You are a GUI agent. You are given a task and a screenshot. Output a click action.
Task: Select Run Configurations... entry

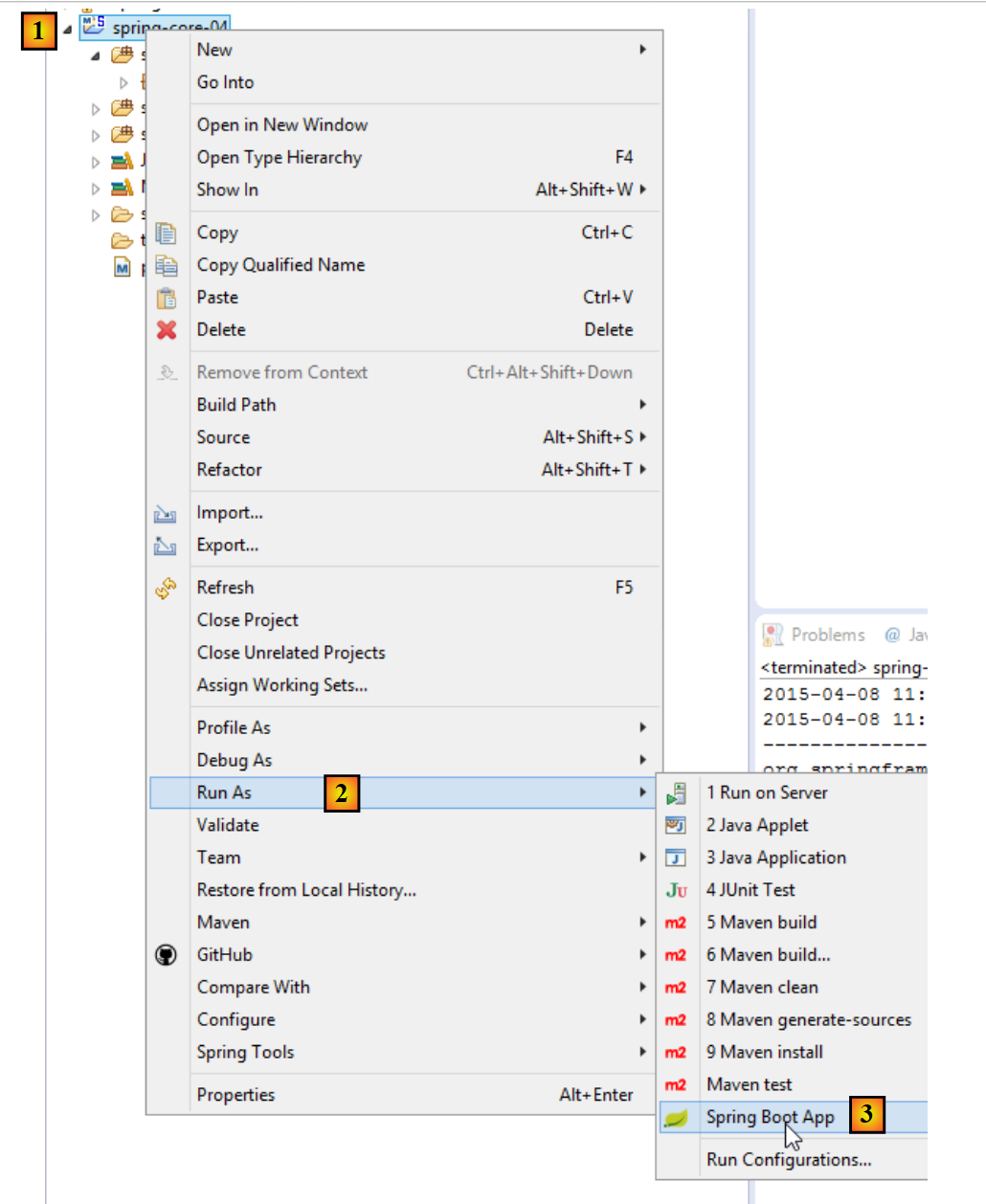pyautogui.click(x=789, y=1160)
